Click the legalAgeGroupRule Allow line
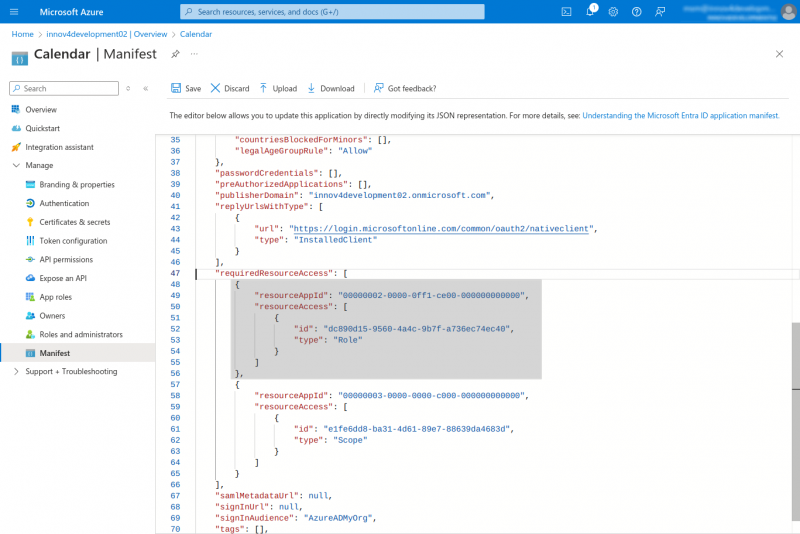 point(303,151)
